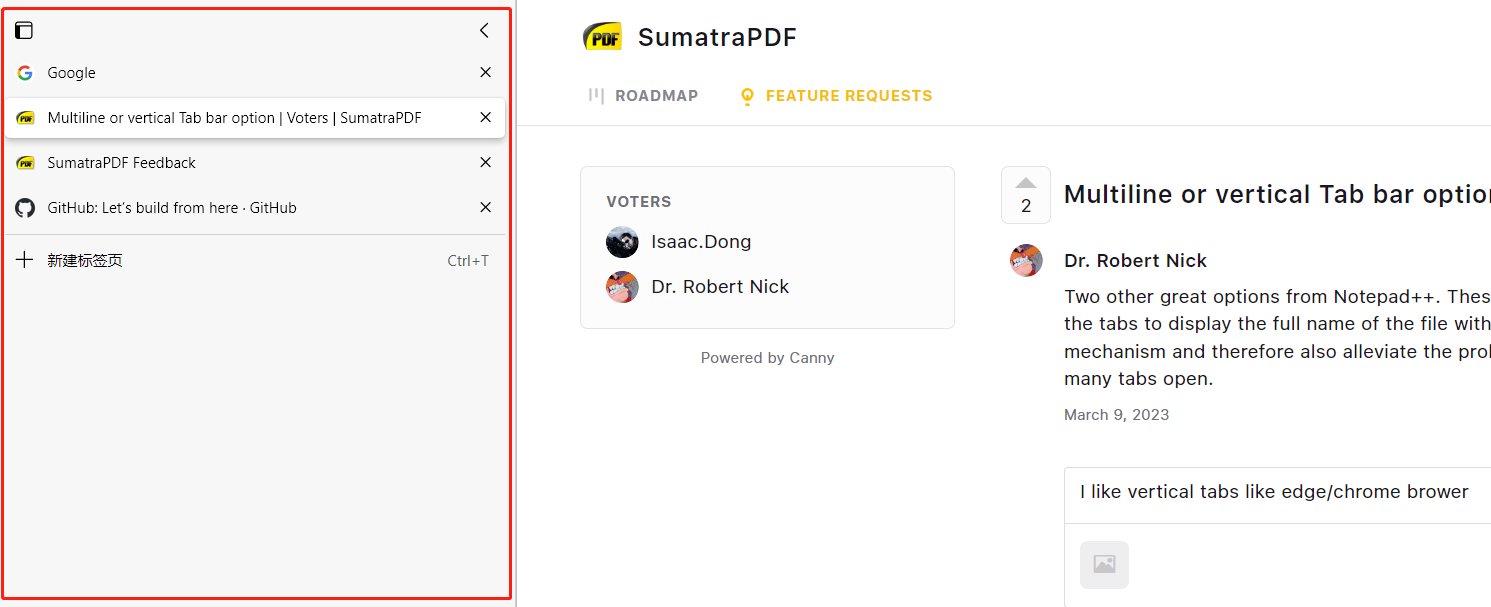
Task: Click the post title Multiline or vertical Tab bar option
Action: click(x=1277, y=194)
